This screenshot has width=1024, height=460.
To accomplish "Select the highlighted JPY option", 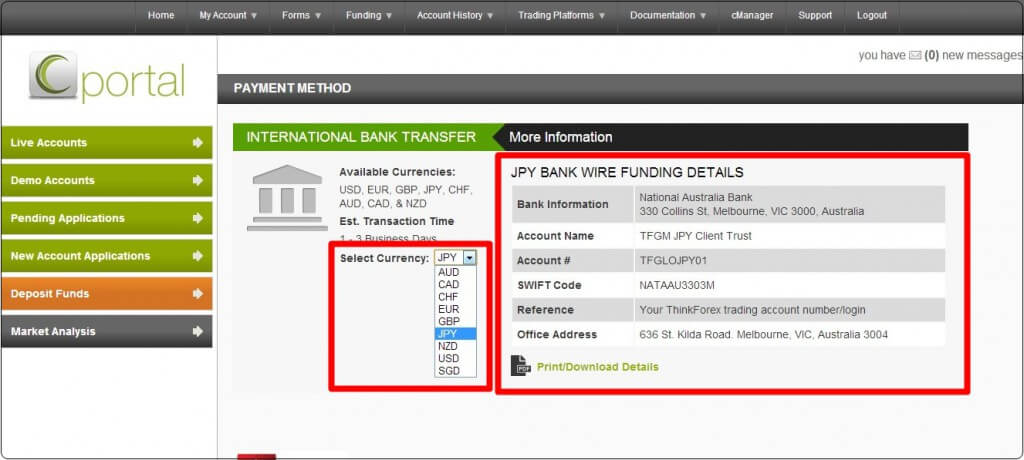I will [456, 334].
